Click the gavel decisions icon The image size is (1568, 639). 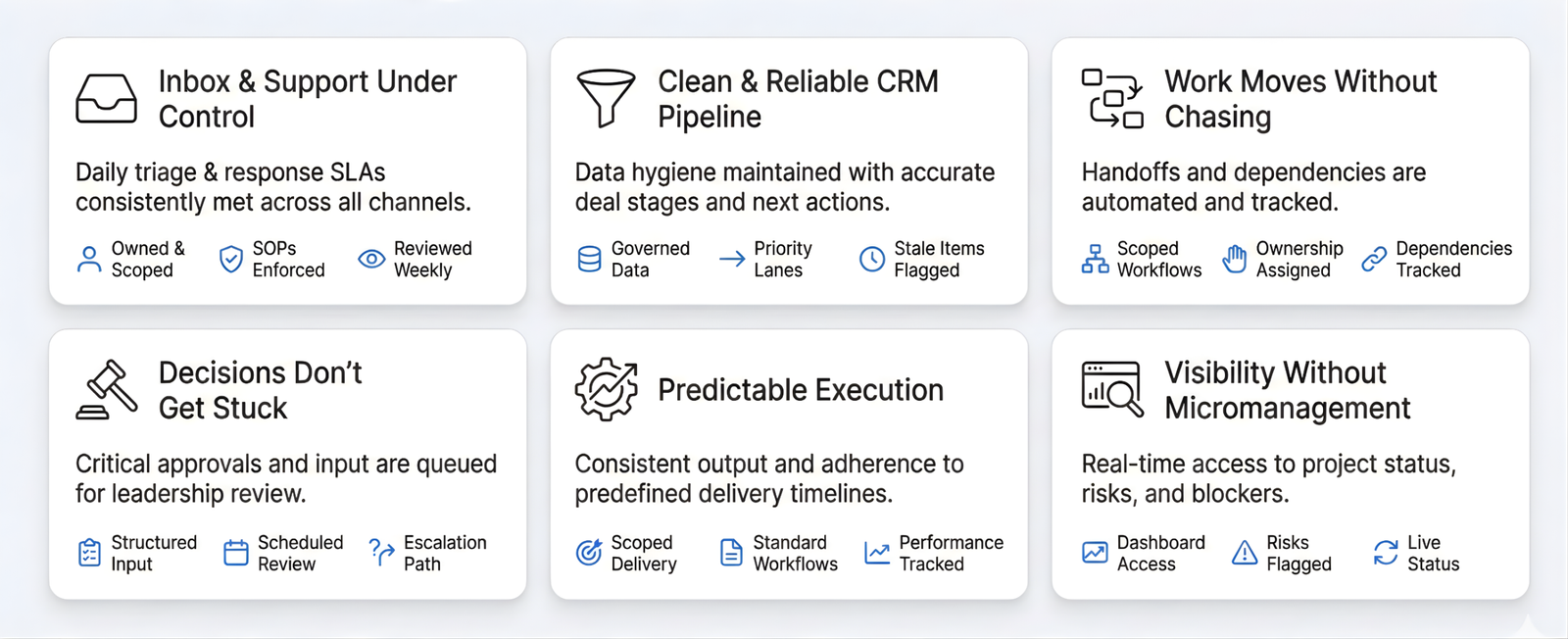coord(107,390)
